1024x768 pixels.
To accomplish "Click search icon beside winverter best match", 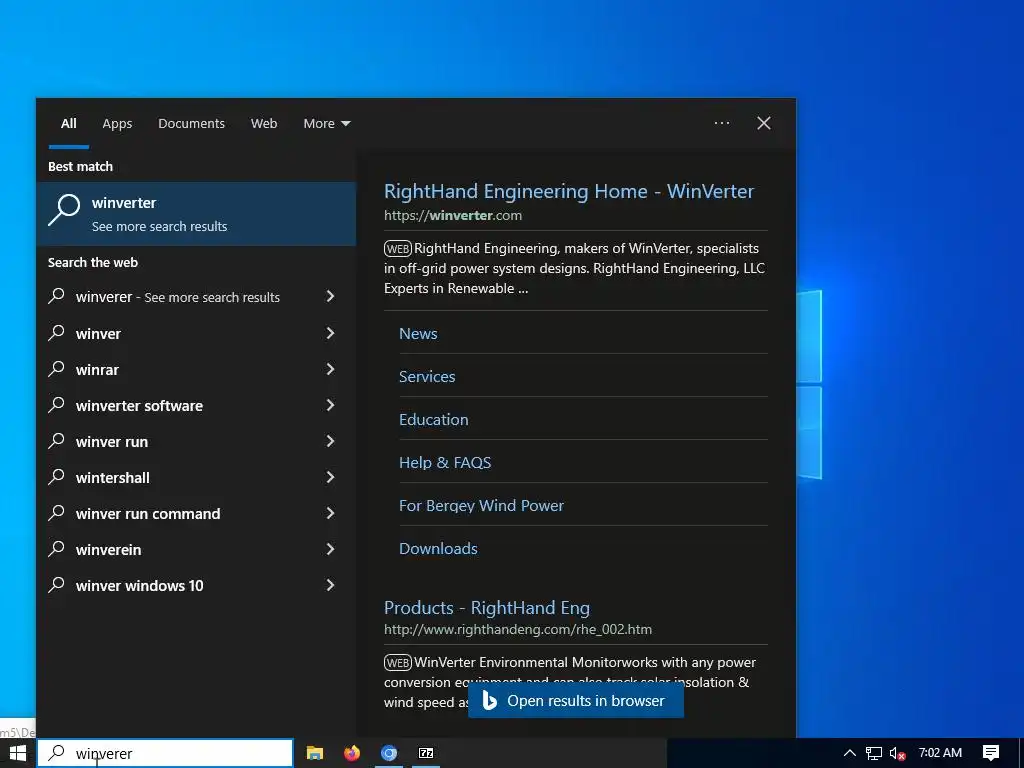I will coord(64,210).
